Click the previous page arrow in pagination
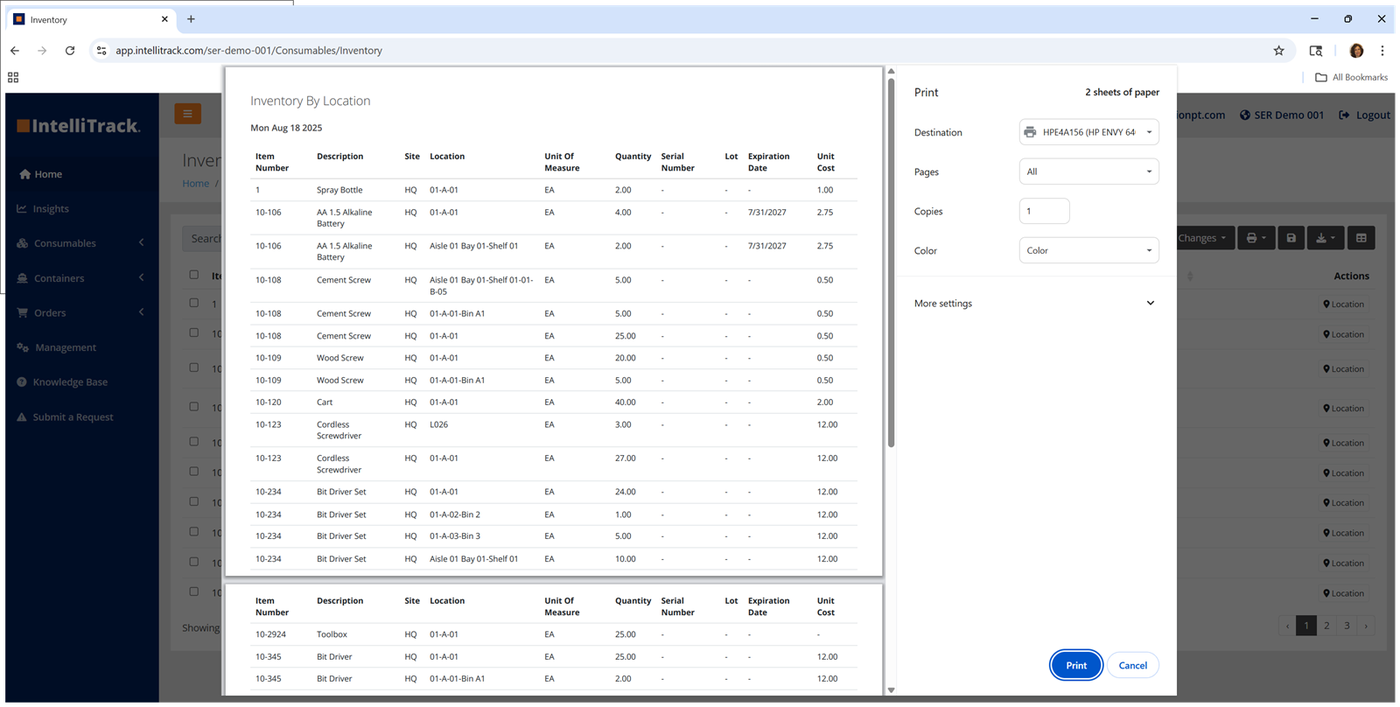1400x707 pixels. point(1286,626)
